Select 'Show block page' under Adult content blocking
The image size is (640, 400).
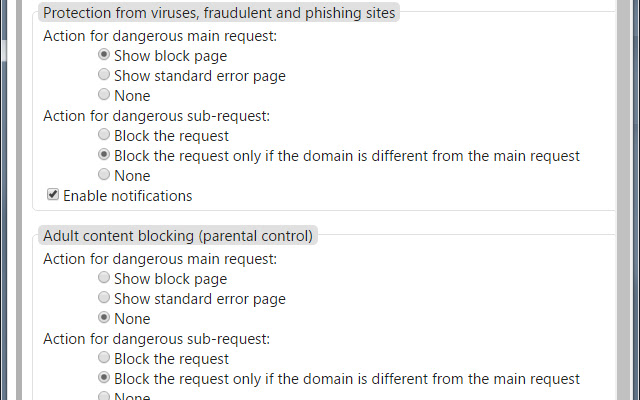[104, 278]
